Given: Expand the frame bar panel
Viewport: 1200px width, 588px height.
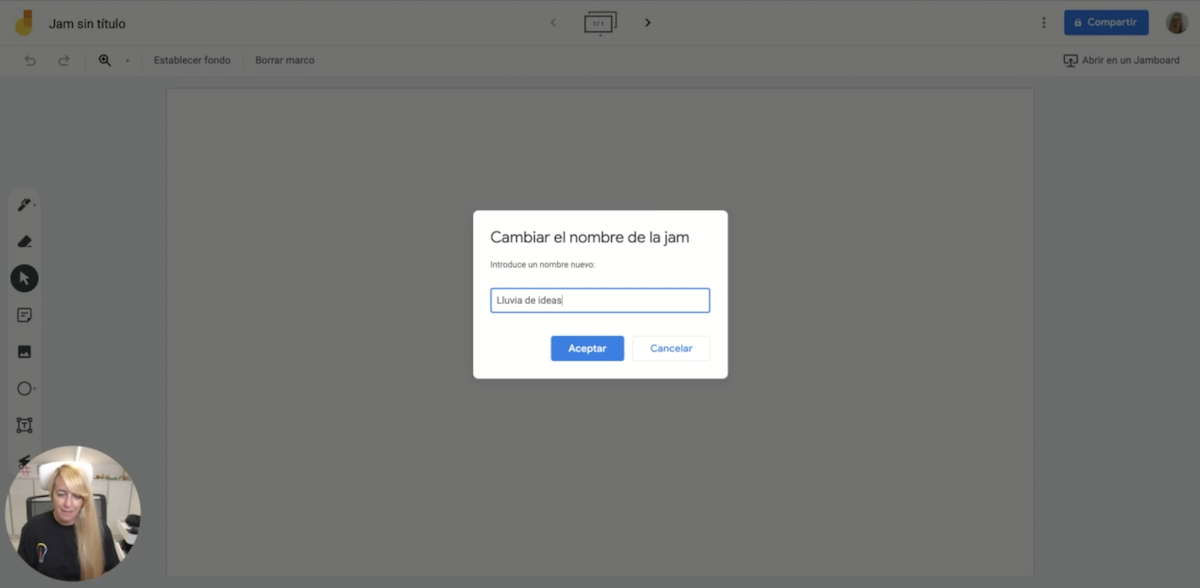Looking at the screenshot, I should pos(600,22).
